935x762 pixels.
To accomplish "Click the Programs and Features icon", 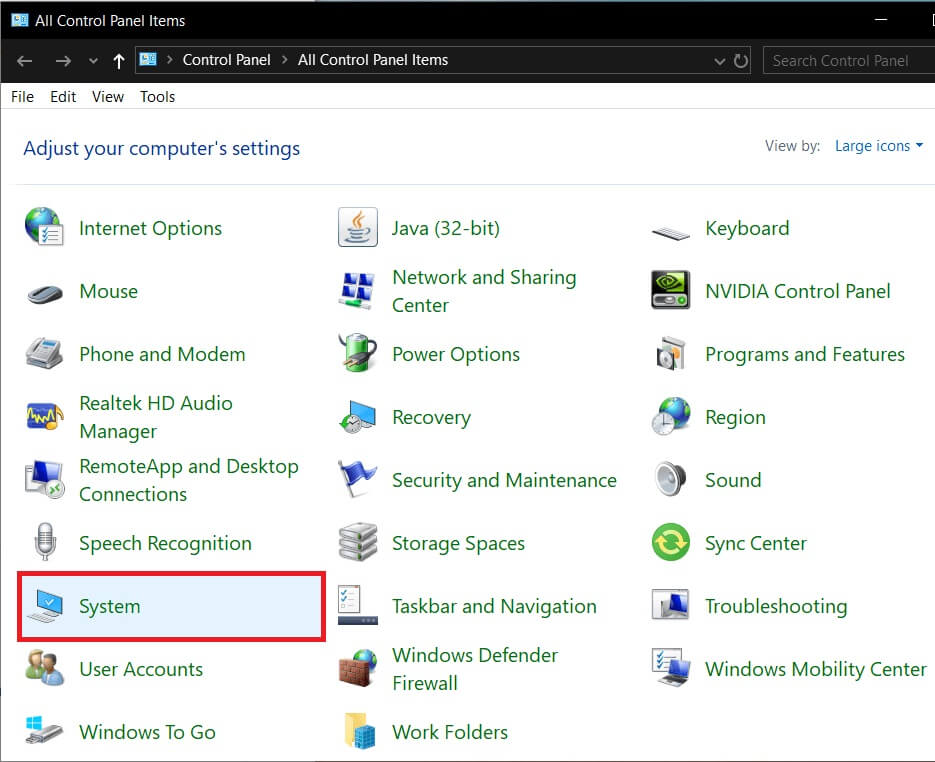I will [671, 354].
